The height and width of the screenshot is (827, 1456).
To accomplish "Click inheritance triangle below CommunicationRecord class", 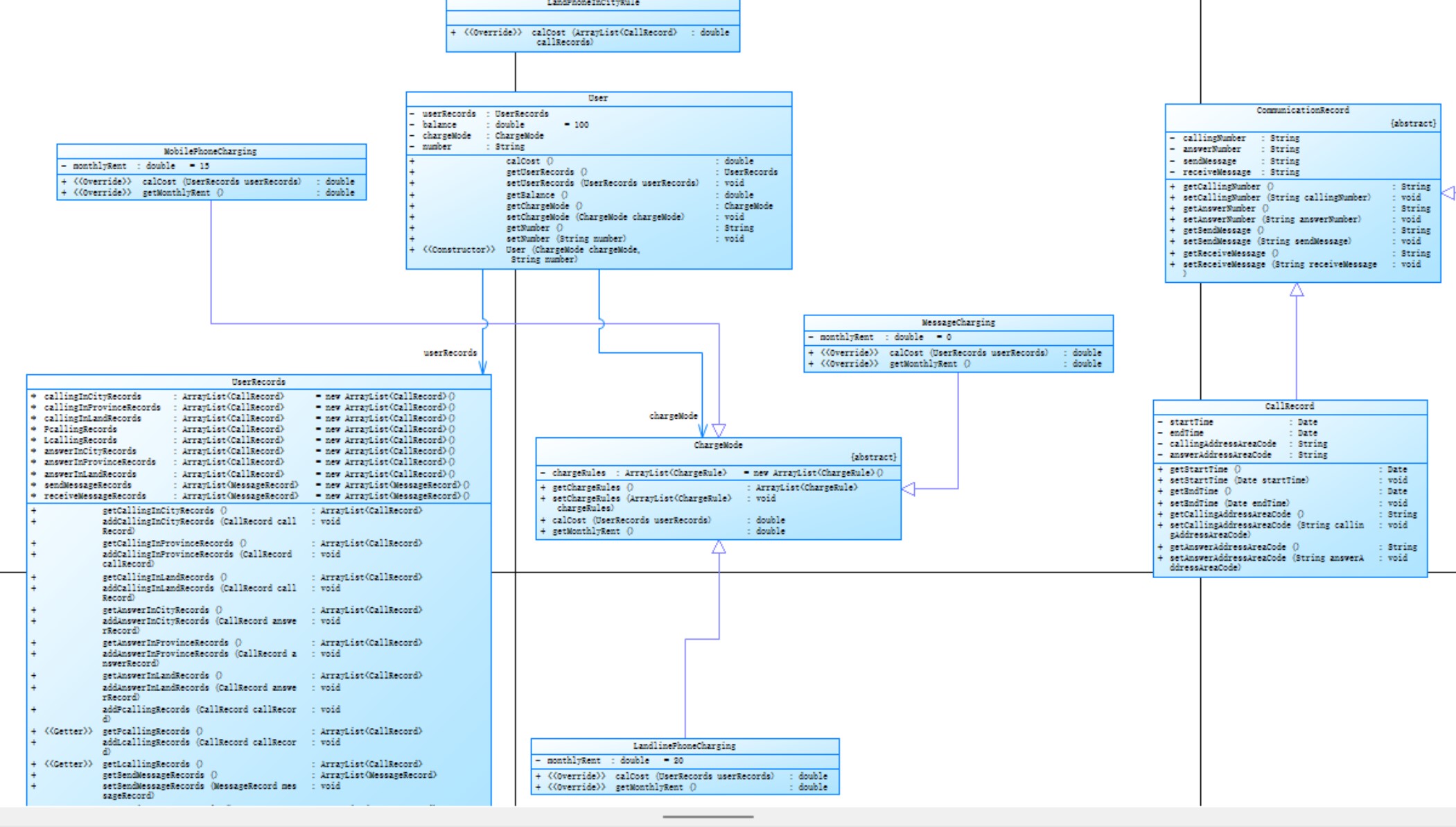I will tap(1297, 290).
